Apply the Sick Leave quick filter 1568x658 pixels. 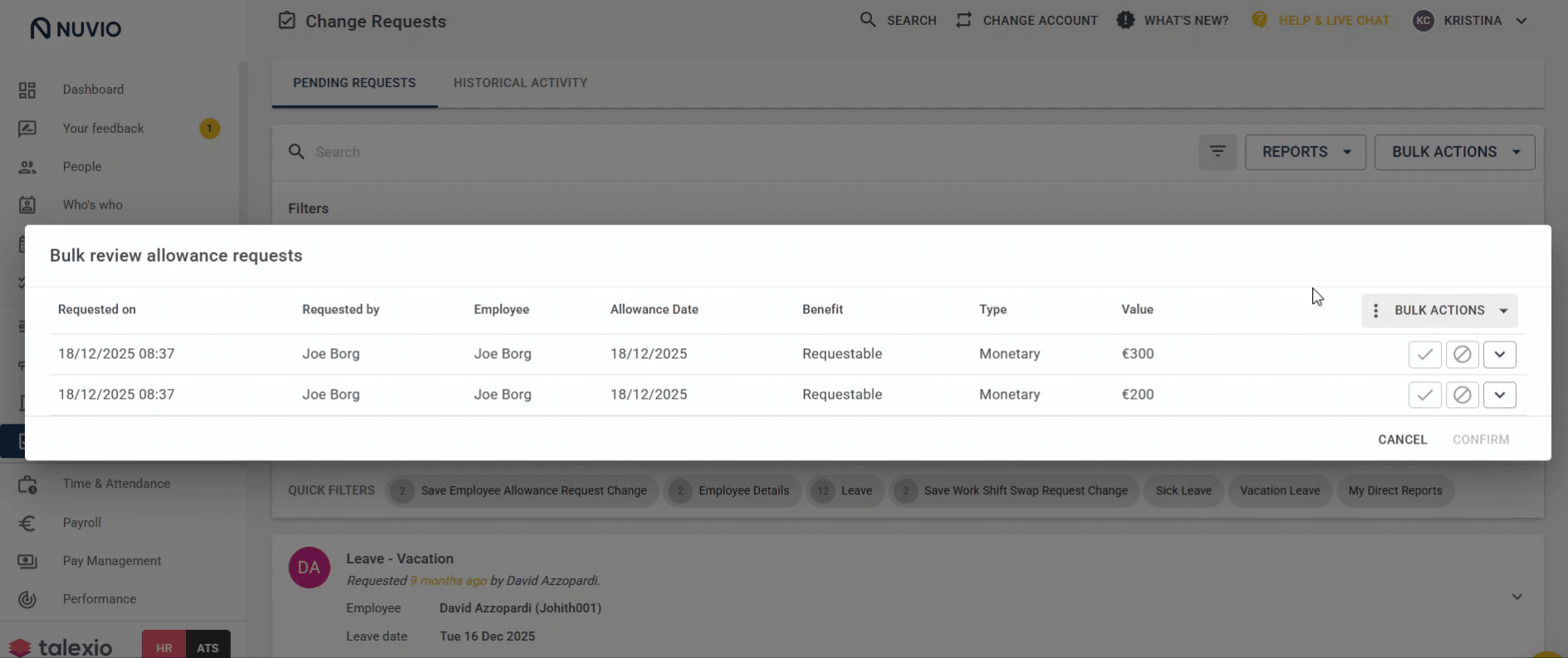click(1183, 491)
